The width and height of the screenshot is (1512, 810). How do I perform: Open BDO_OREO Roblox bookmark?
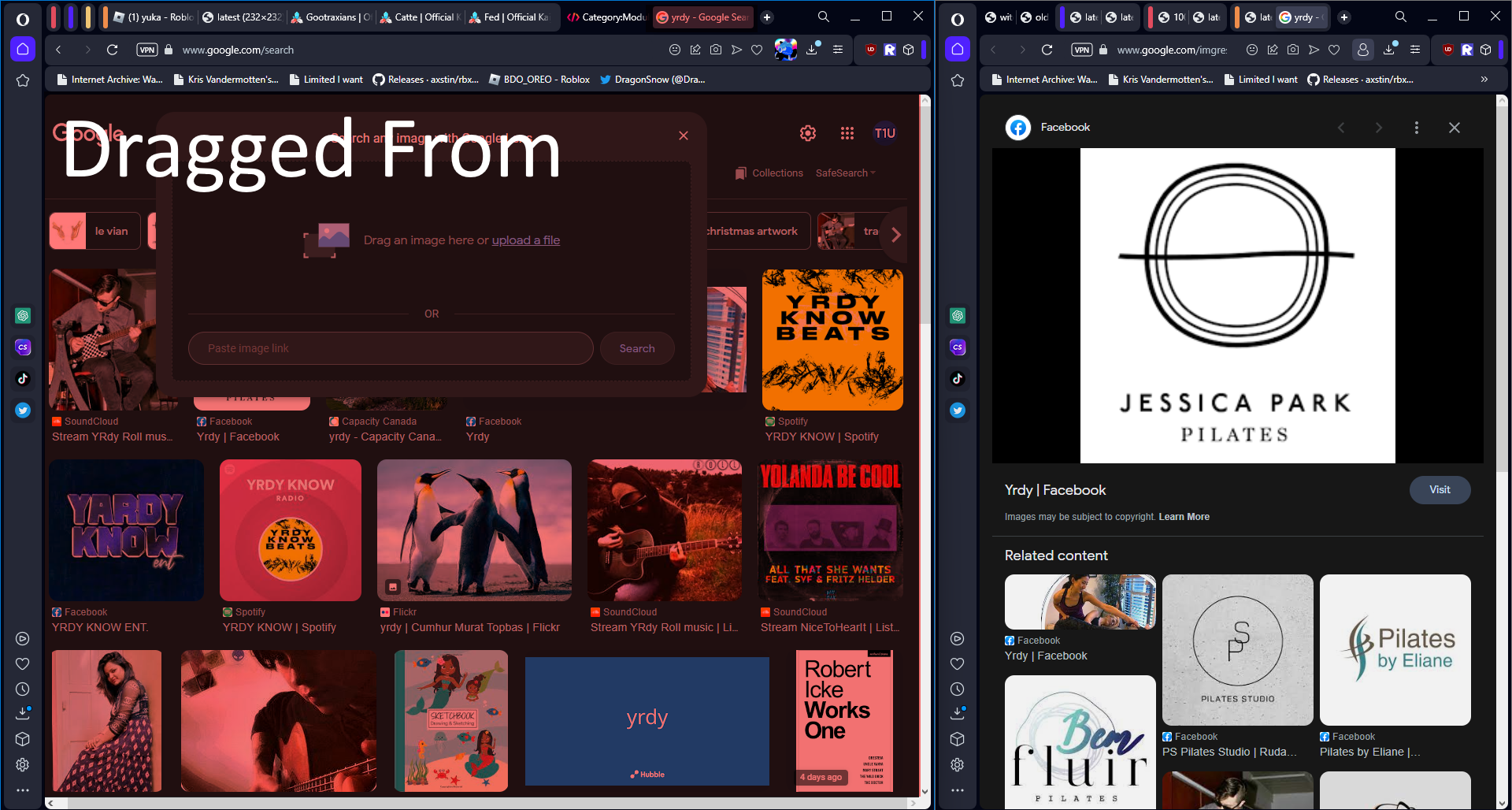click(539, 80)
